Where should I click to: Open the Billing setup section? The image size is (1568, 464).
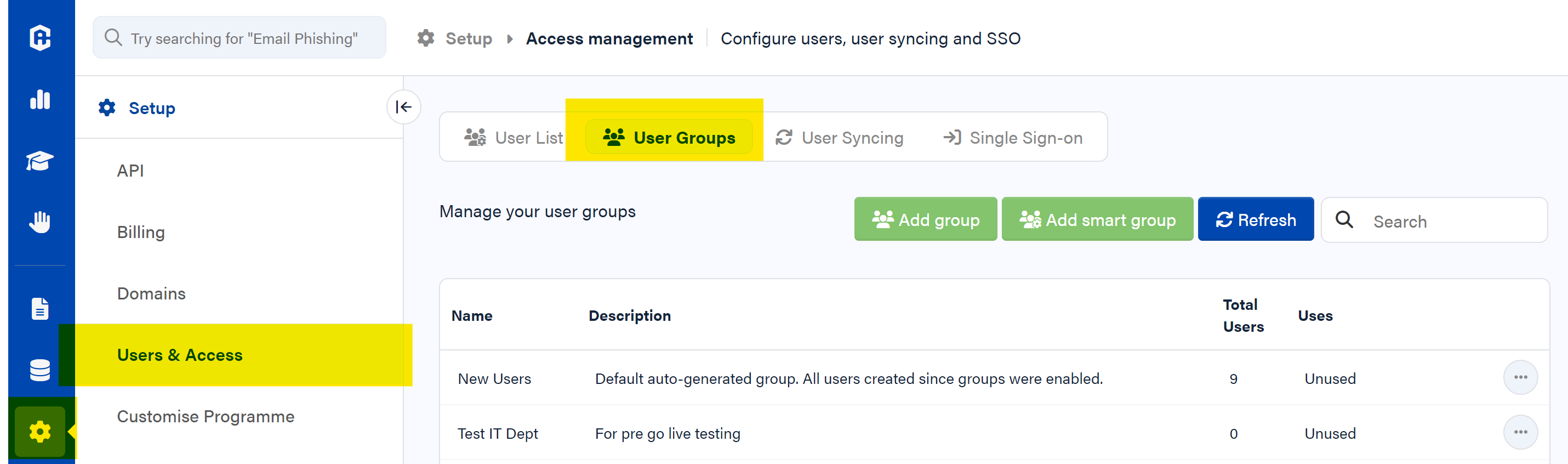(x=141, y=232)
